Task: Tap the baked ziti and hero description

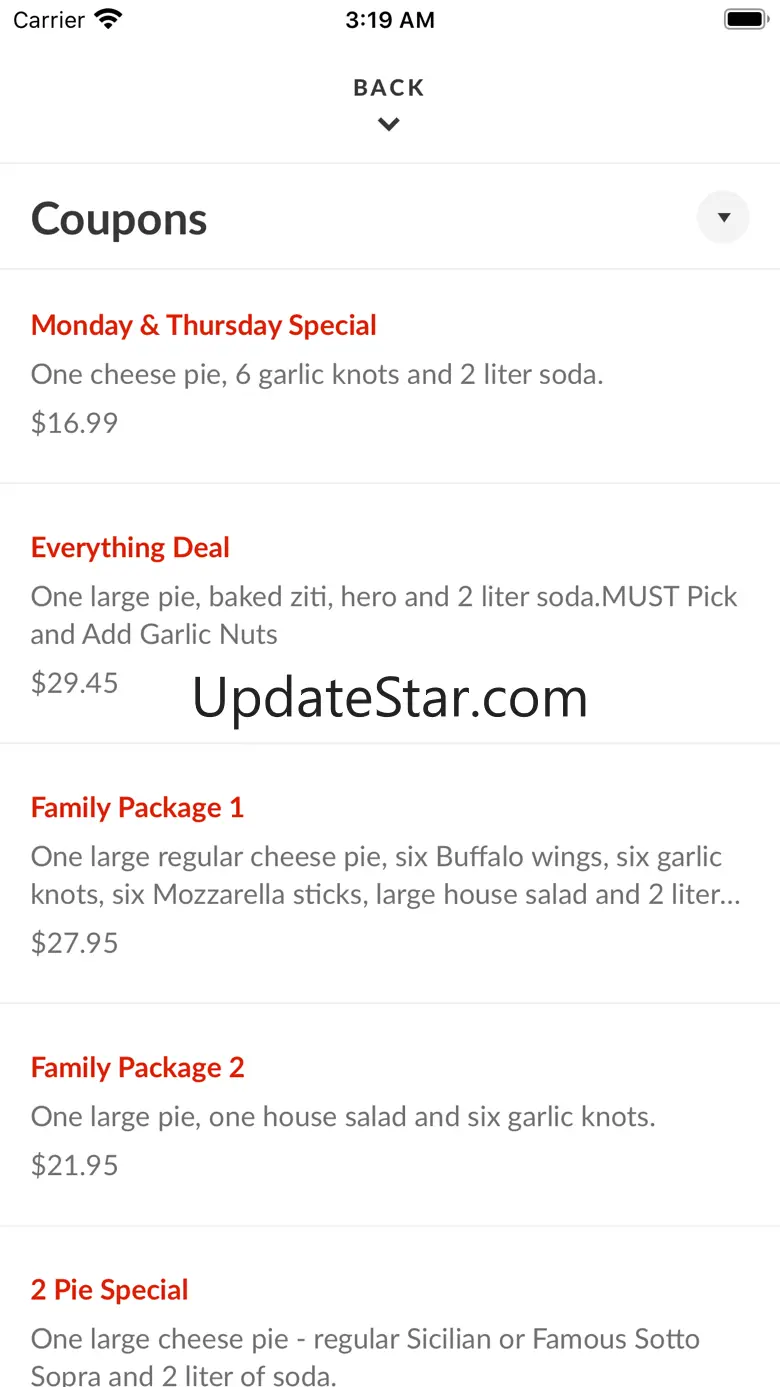Action: pos(384,615)
